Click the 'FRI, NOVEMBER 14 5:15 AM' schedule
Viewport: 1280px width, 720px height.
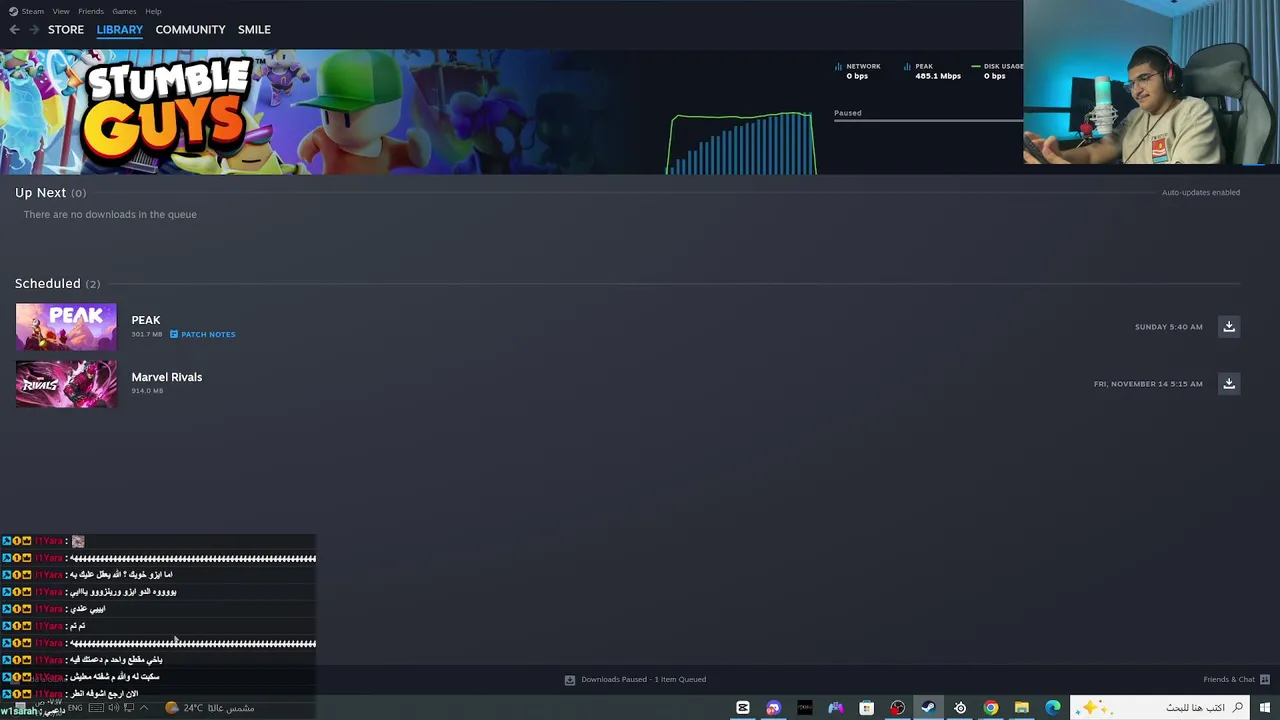(1148, 384)
